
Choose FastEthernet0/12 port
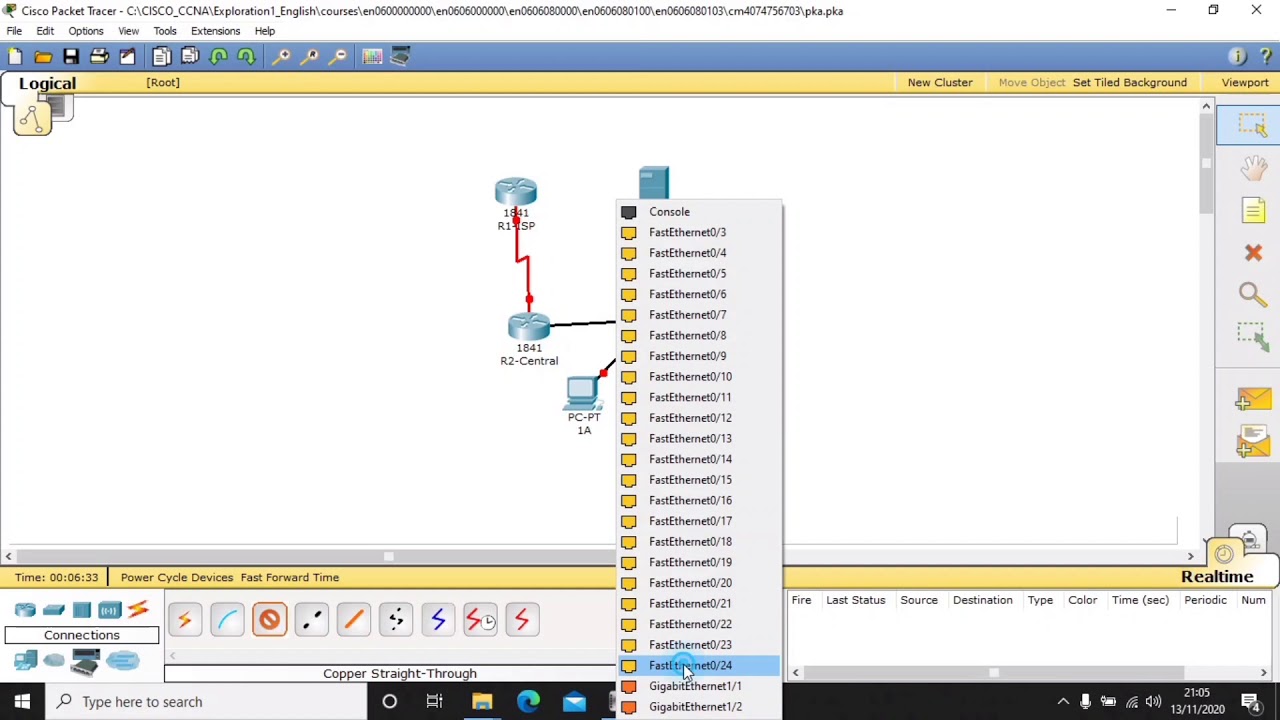coord(699,418)
